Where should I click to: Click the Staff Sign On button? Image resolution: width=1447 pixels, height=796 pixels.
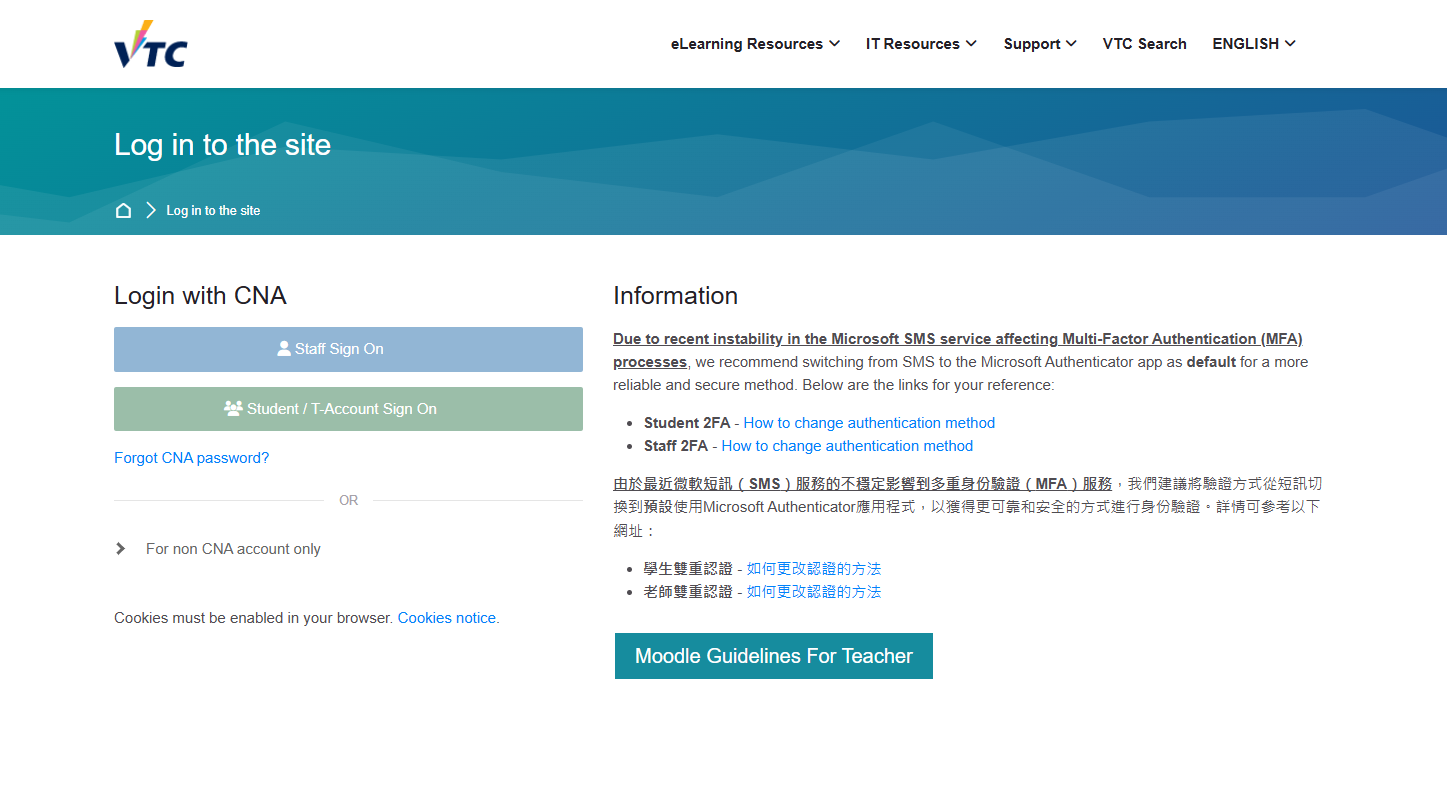coord(348,349)
